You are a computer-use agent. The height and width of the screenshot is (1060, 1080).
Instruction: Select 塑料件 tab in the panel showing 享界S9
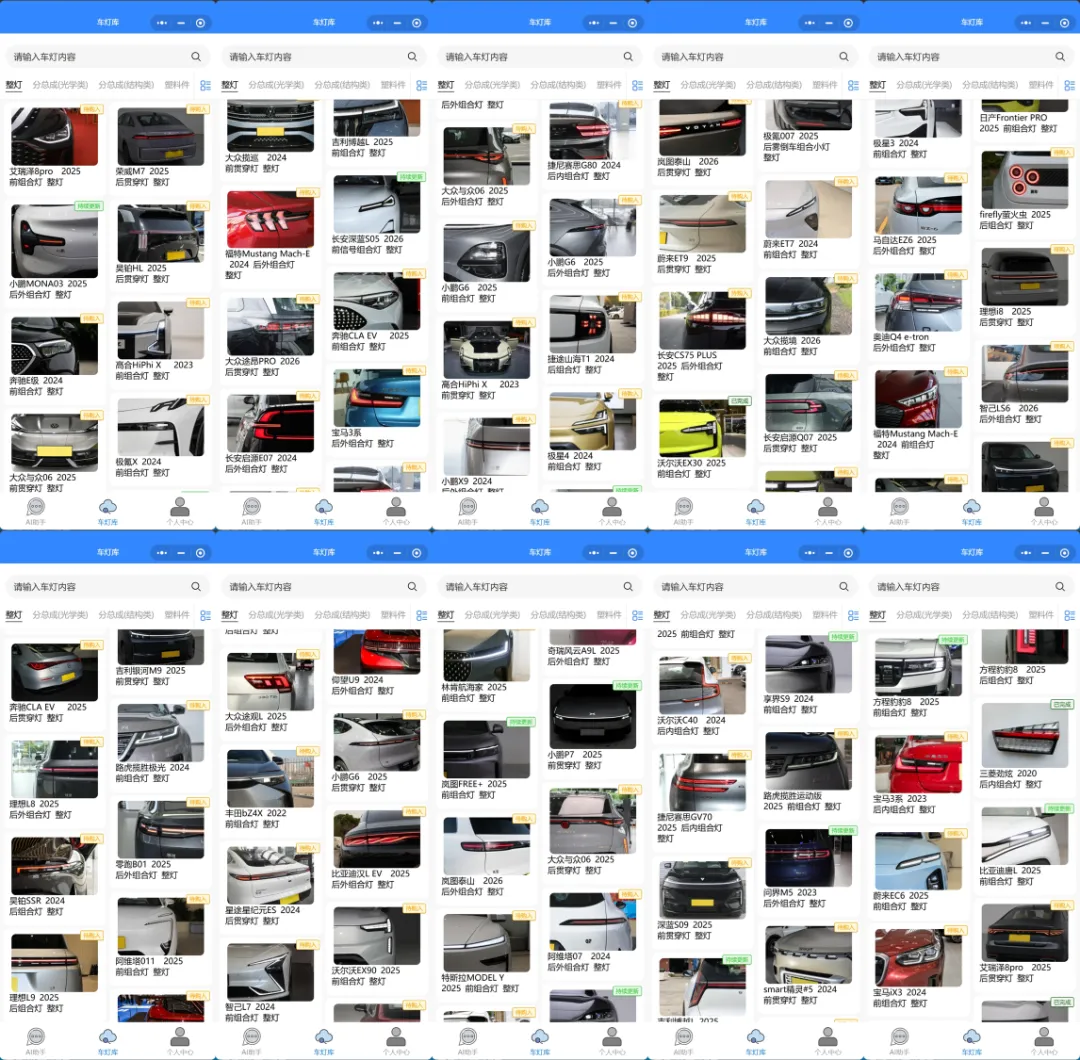point(825,614)
